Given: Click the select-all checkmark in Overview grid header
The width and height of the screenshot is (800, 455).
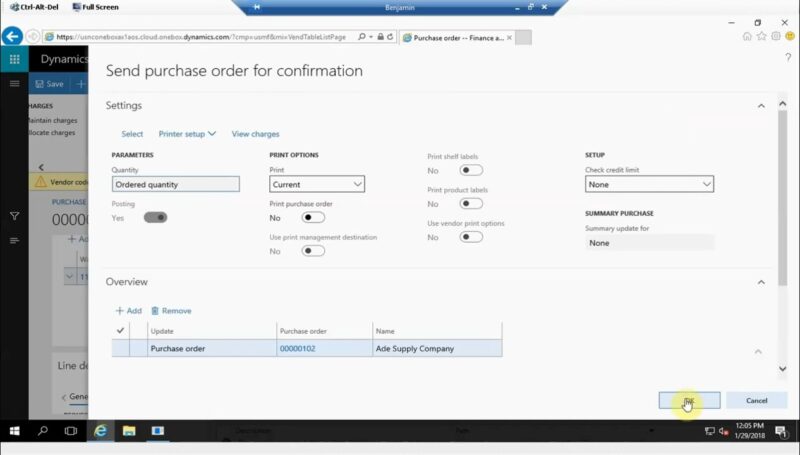Looking at the screenshot, I should point(120,331).
